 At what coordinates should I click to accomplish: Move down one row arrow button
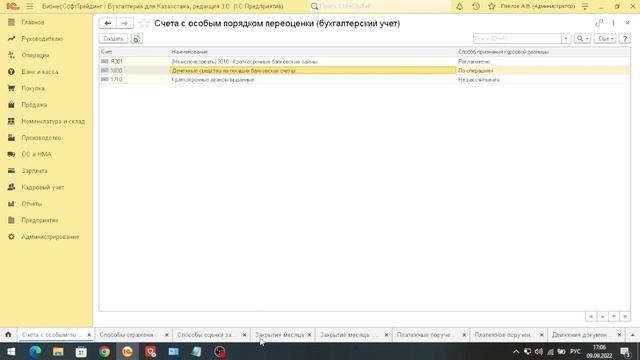[613, 316]
